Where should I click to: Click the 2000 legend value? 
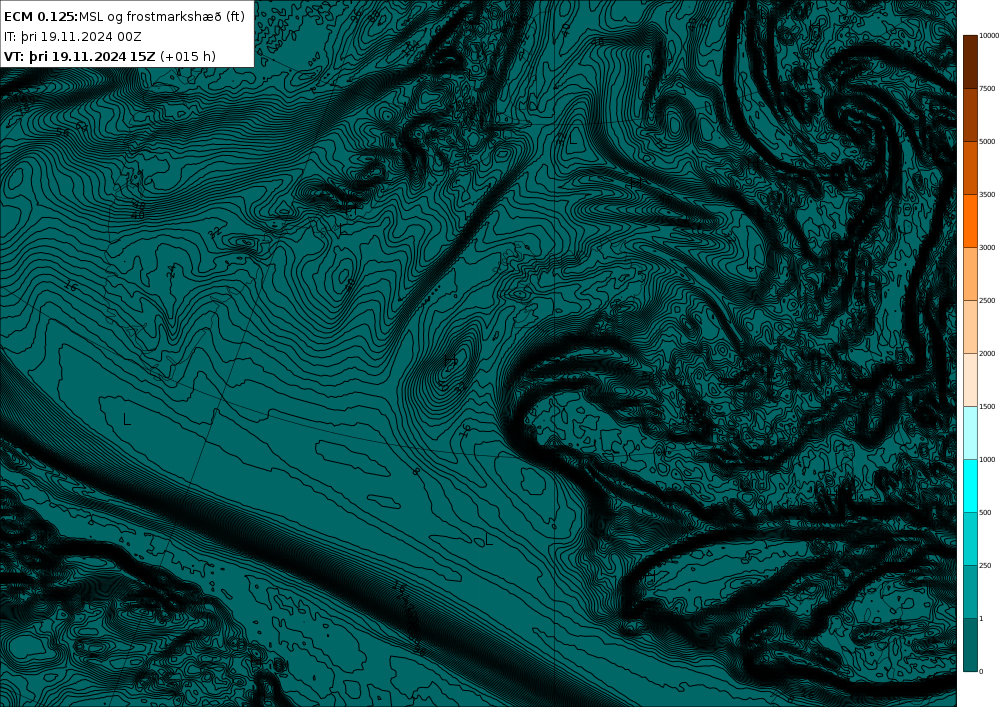pos(987,353)
